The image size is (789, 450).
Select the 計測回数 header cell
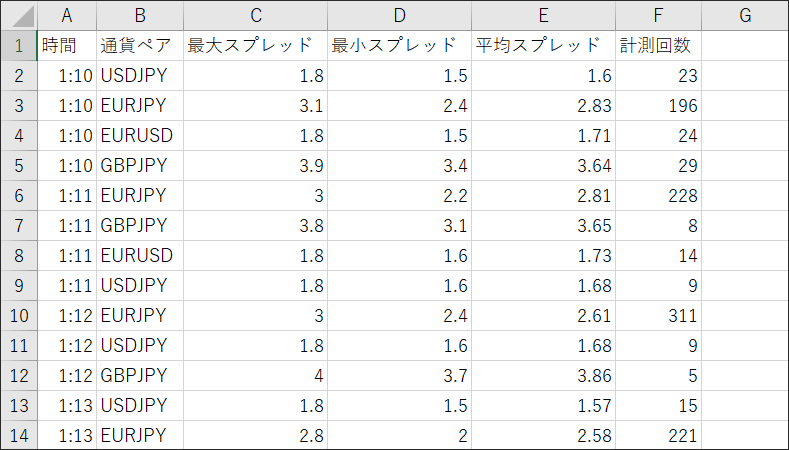click(x=658, y=46)
